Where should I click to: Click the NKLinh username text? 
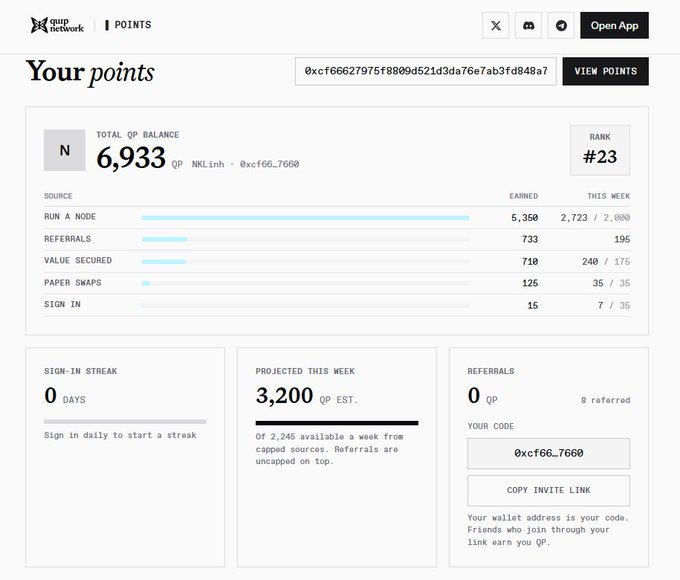point(208,164)
